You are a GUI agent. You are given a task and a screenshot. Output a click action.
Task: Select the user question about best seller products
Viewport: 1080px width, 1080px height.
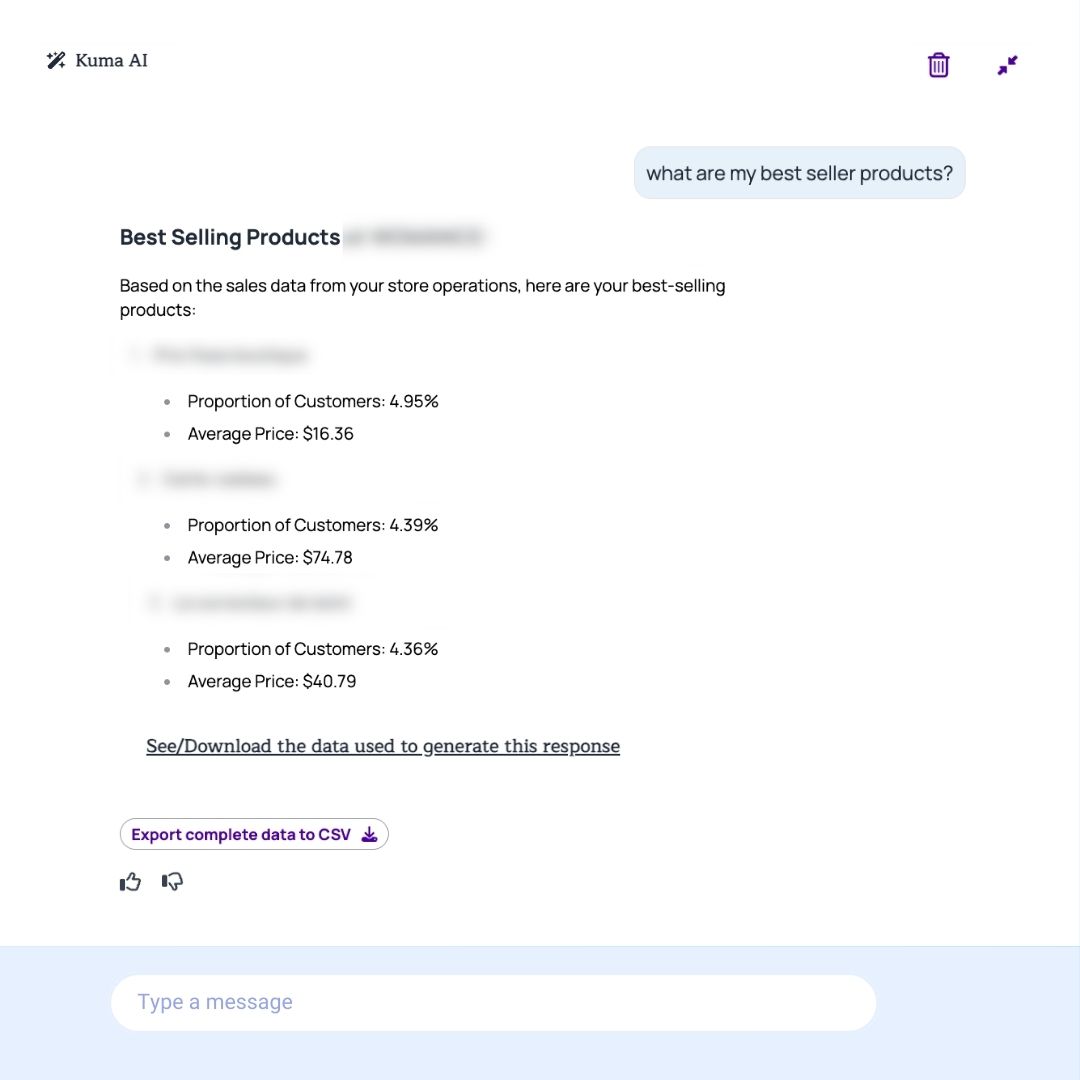coord(800,173)
